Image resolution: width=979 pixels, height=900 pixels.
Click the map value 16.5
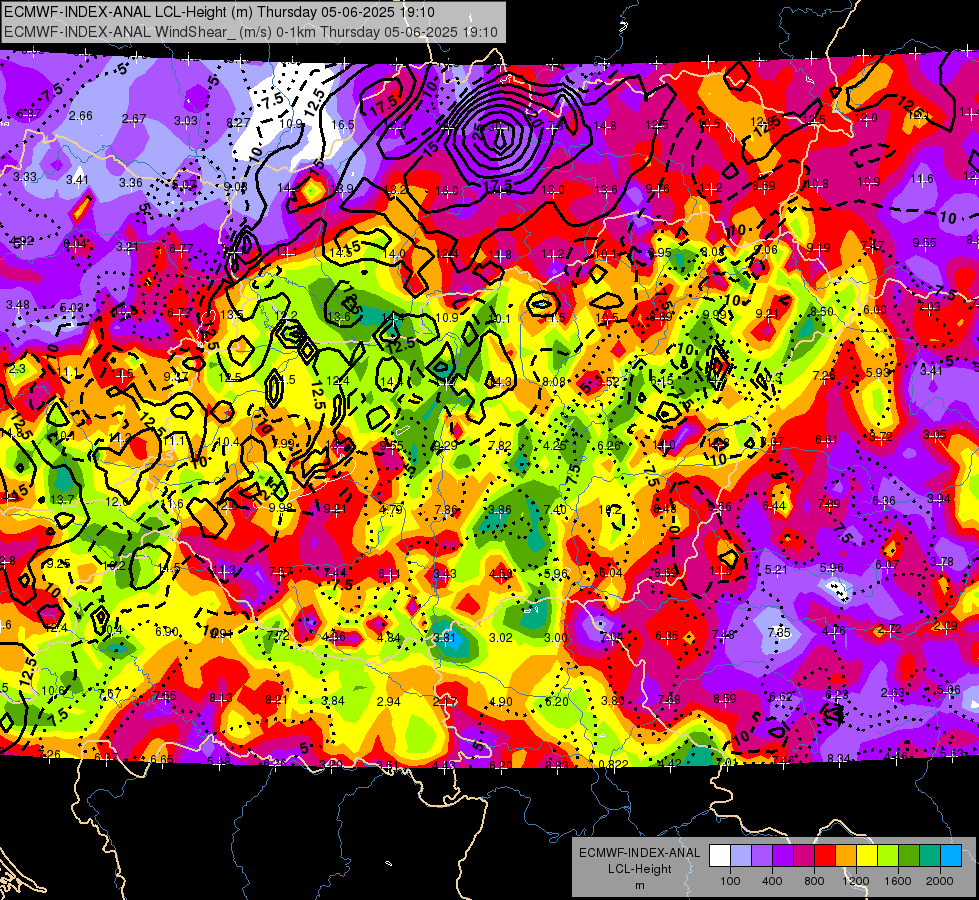(343, 125)
